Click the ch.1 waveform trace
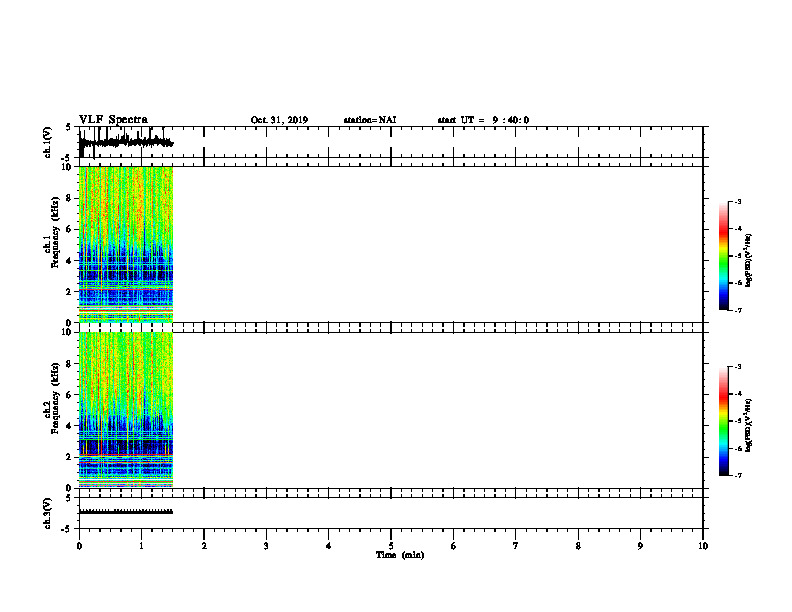This screenshot has height=612, width=792. 126,142
